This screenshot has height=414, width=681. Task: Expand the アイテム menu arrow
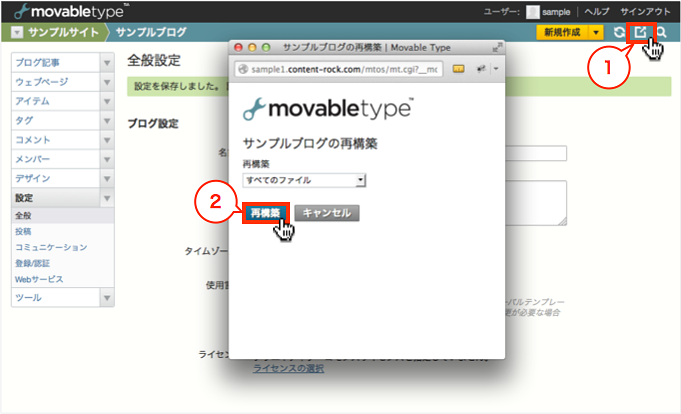pyautogui.click(x=107, y=101)
